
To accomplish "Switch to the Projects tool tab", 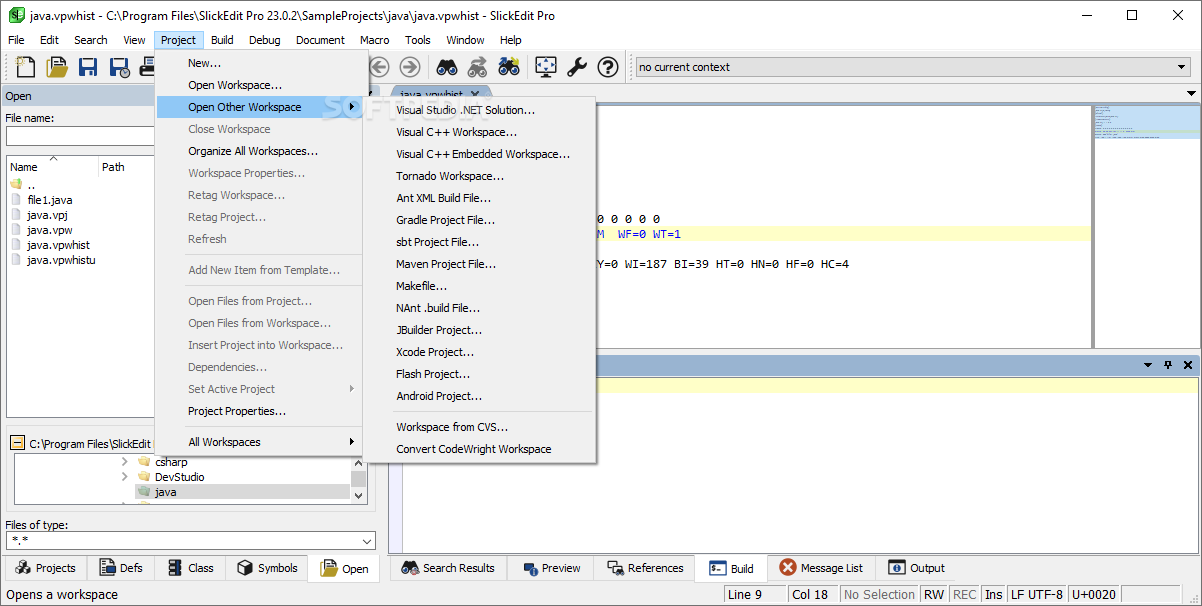I will (x=45, y=568).
